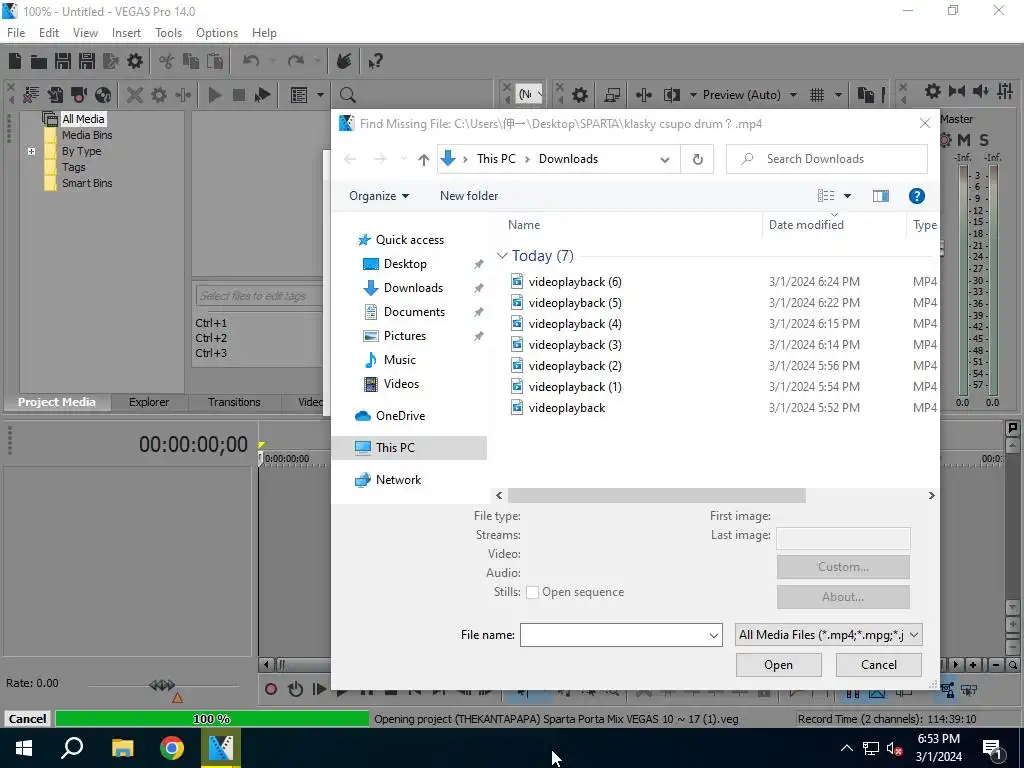Click the Copy icon in main toolbar
Viewport: 1024px width, 768px height.
tap(191, 61)
